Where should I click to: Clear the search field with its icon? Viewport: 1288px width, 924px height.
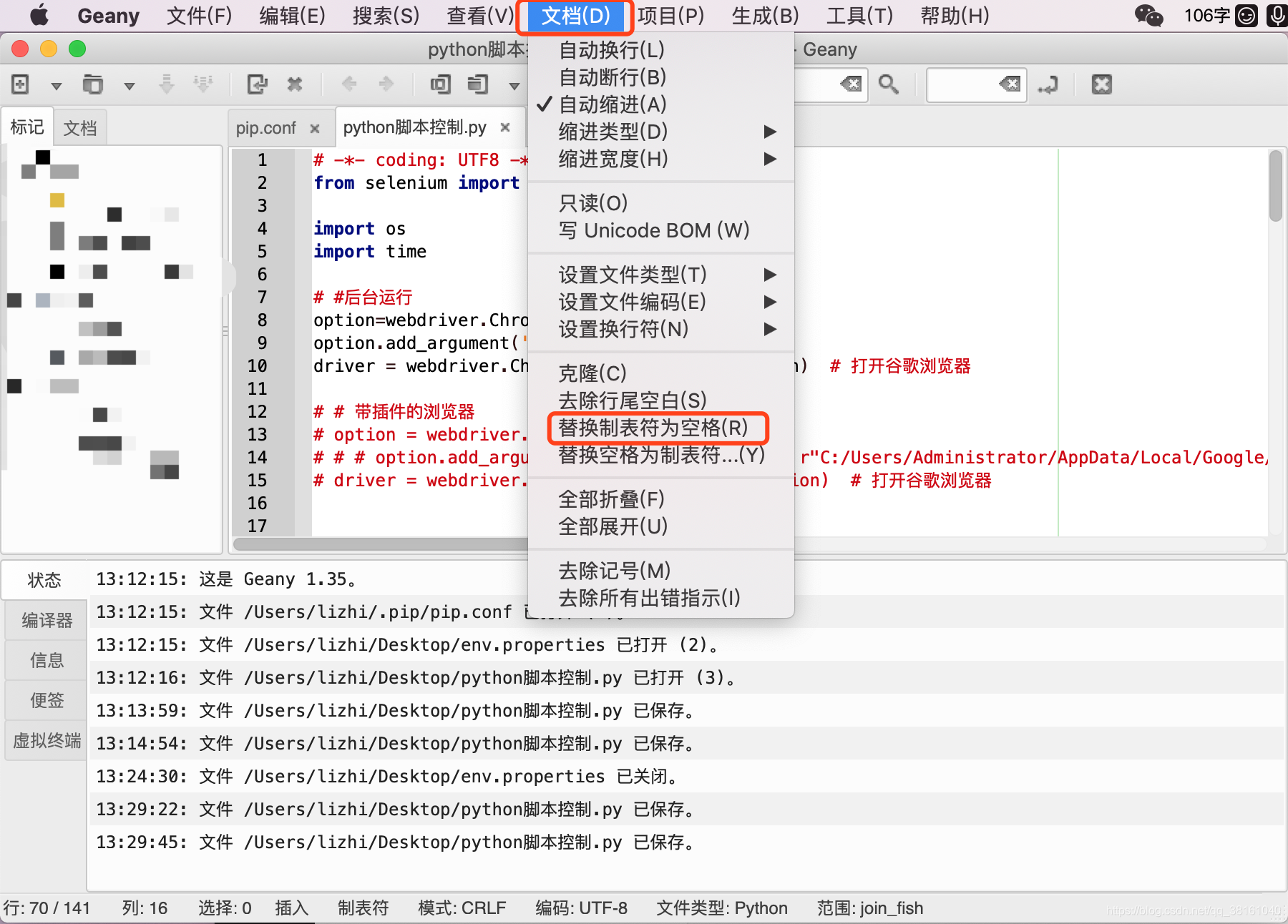(x=851, y=84)
